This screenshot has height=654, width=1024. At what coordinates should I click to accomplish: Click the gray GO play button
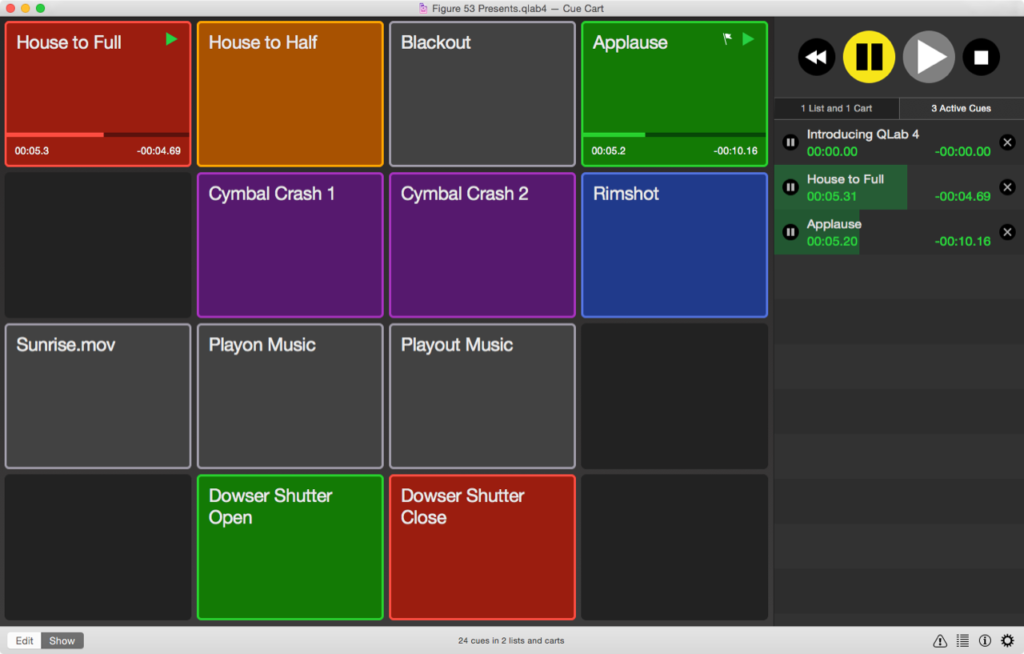pyautogui.click(x=929, y=57)
